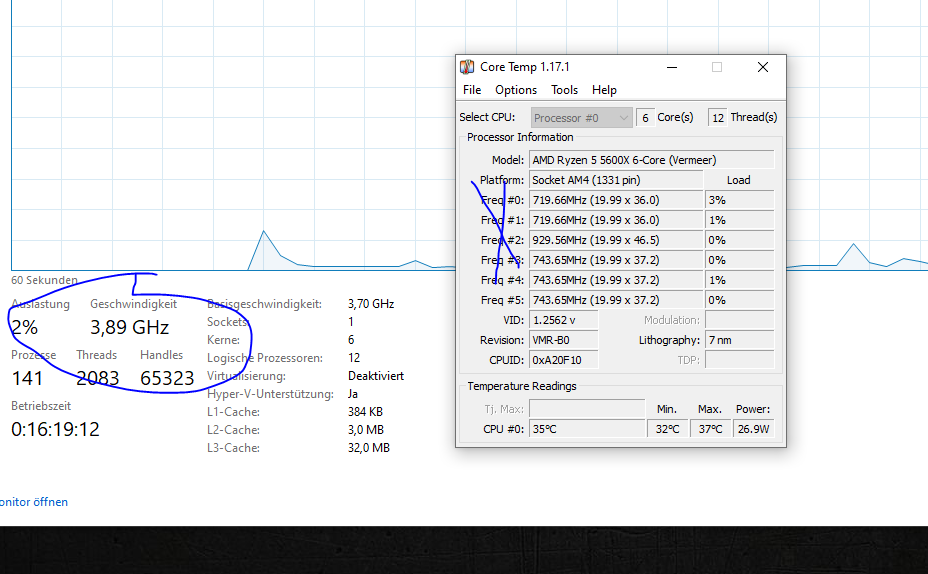Image resolution: width=928 pixels, height=574 pixels.
Task: Select the AMD Ryzen 5 Model field
Action: pos(651,160)
